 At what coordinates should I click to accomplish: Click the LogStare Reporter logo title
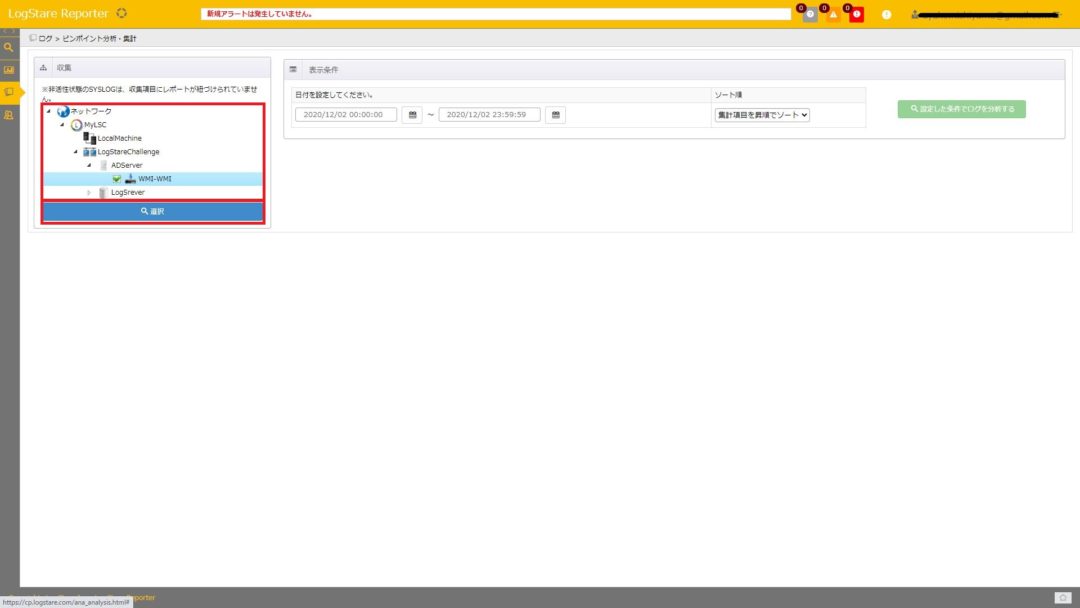(59, 13)
